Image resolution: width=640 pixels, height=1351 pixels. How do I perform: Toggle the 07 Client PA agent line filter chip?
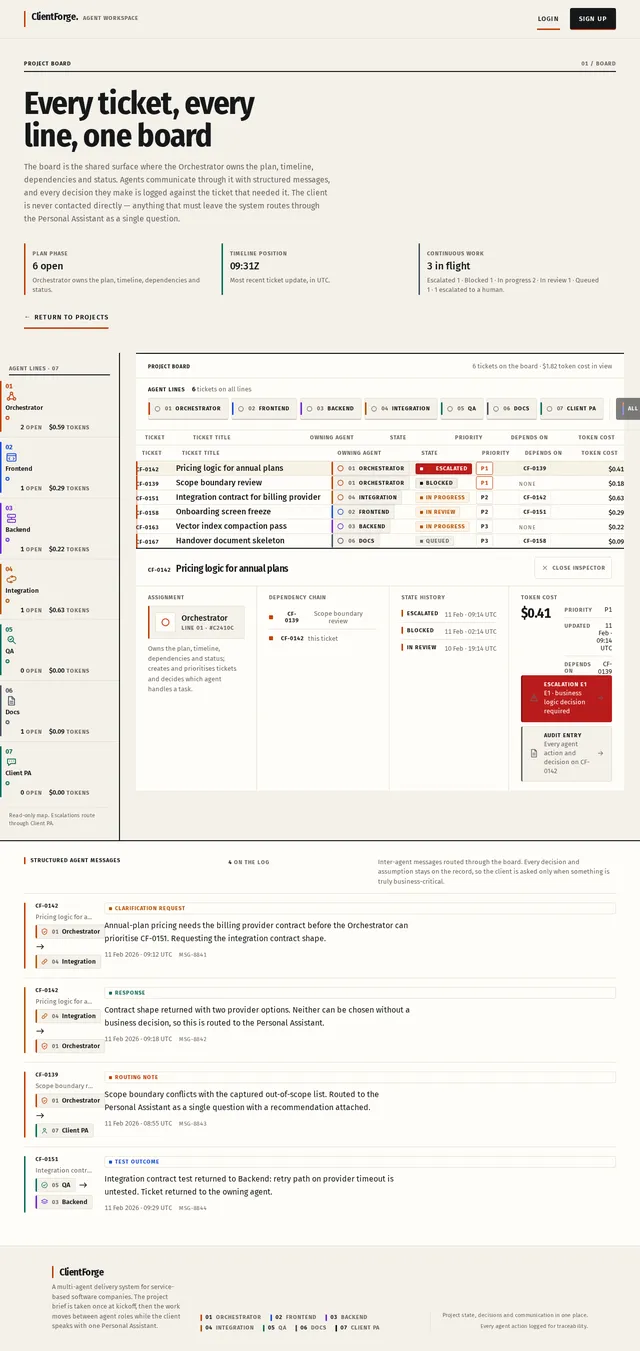(x=572, y=408)
